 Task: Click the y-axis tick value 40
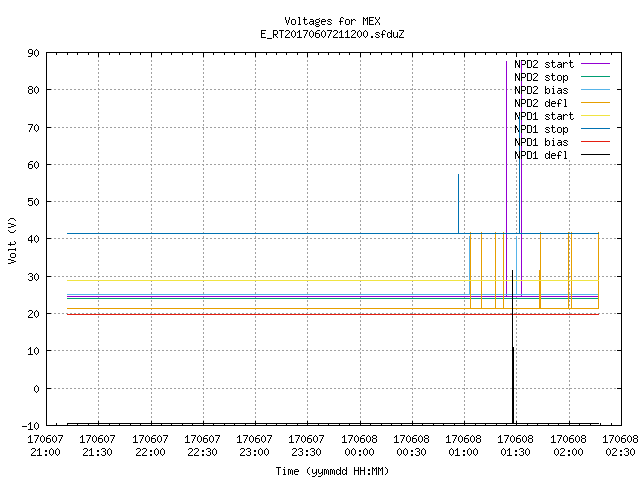34,239
